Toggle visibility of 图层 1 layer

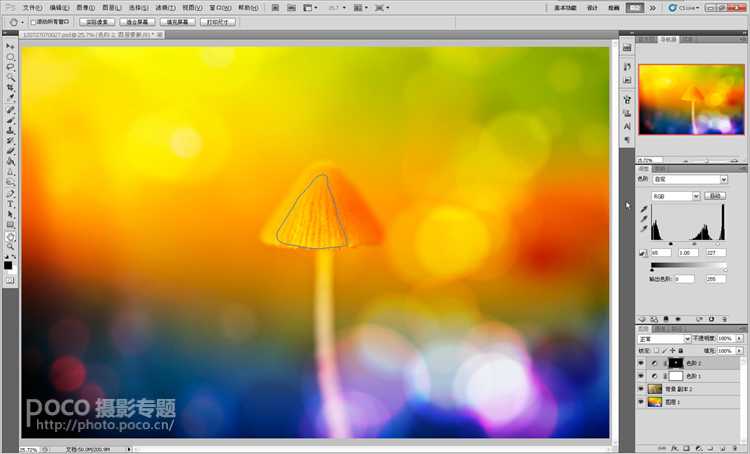coord(641,402)
